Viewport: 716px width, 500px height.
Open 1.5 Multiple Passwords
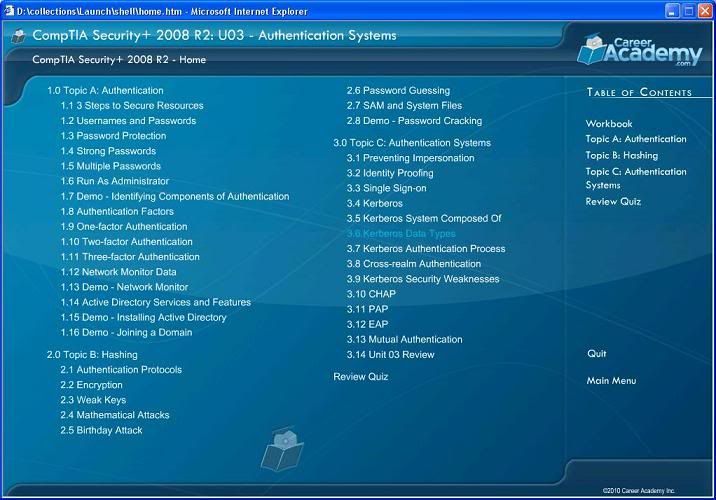(x=111, y=166)
